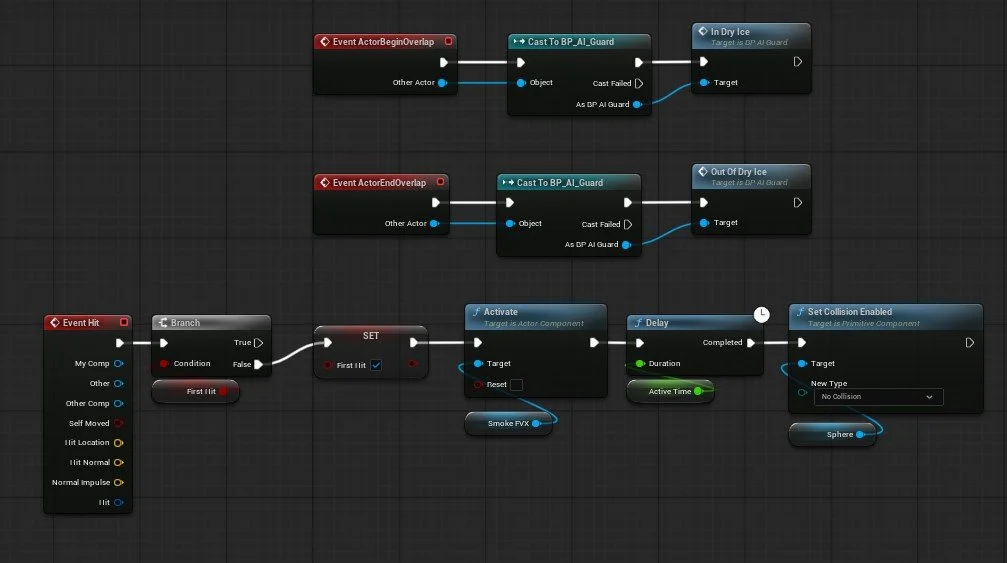The width and height of the screenshot is (1007, 563).
Task: Open New Type No Collision dropdown
Action: [x=878, y=397]
